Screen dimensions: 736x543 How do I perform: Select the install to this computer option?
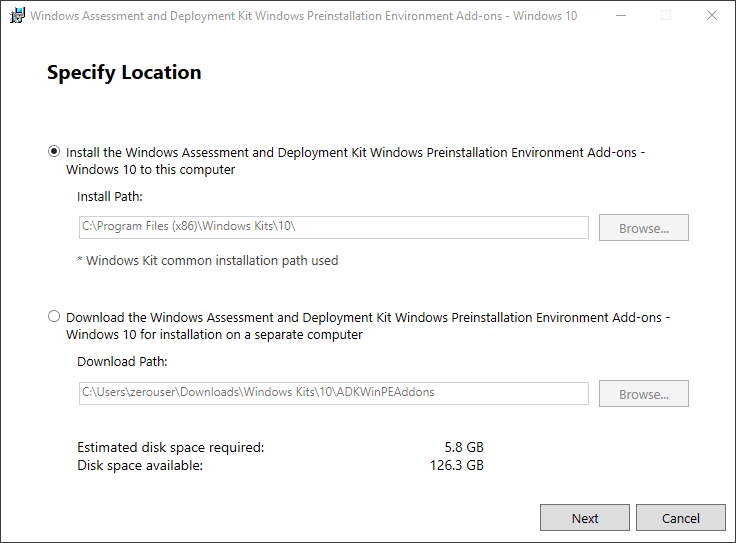(x=54, y=153)
